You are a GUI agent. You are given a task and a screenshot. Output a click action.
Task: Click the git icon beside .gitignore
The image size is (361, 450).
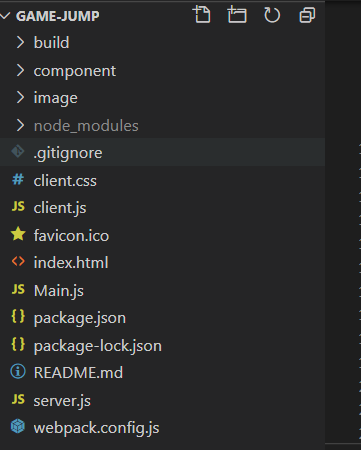(x=18, y=152)
